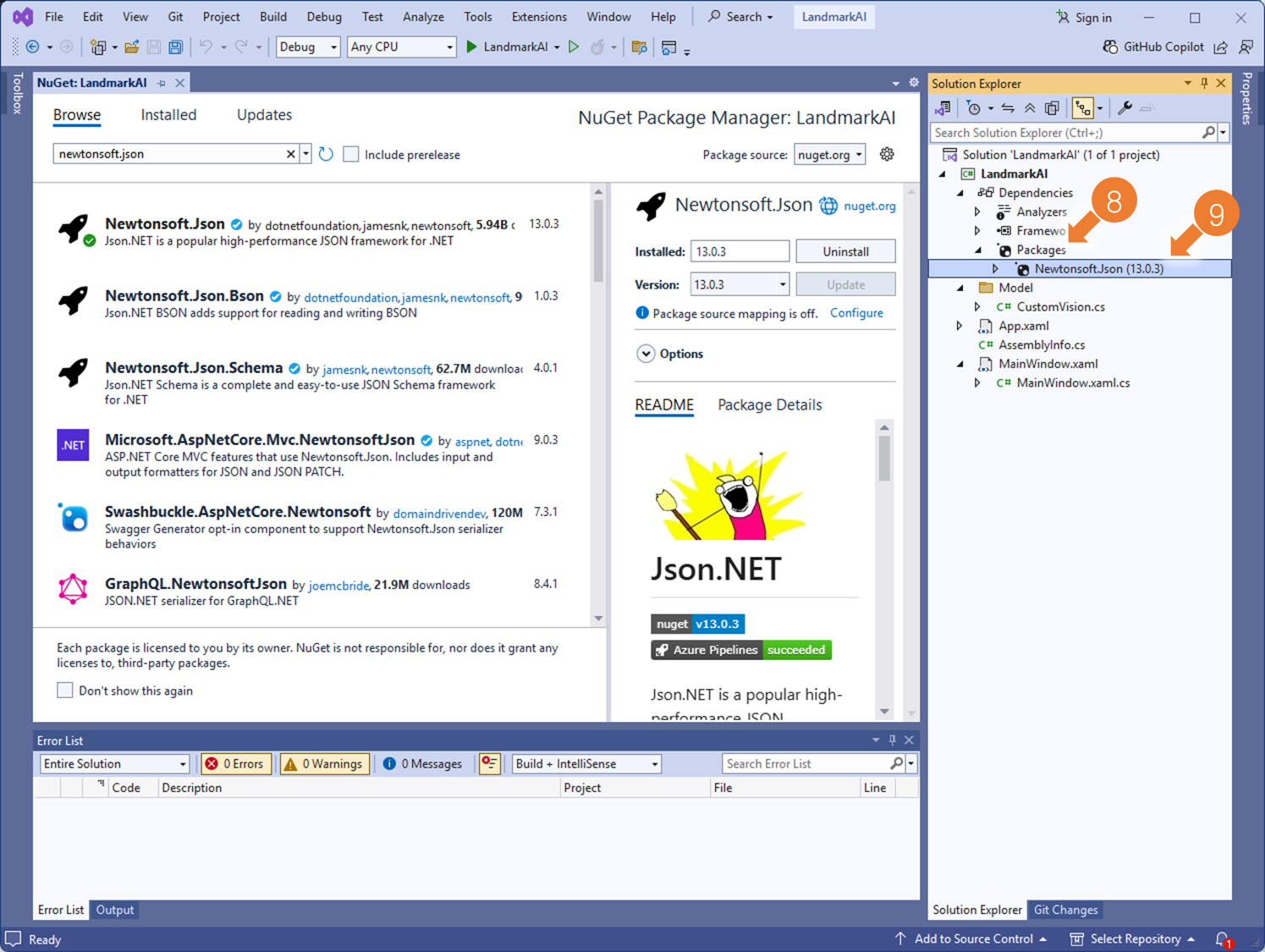1265x952 pixels.
Task: Click Select Repository in status bar
Action: point(1132,939)
